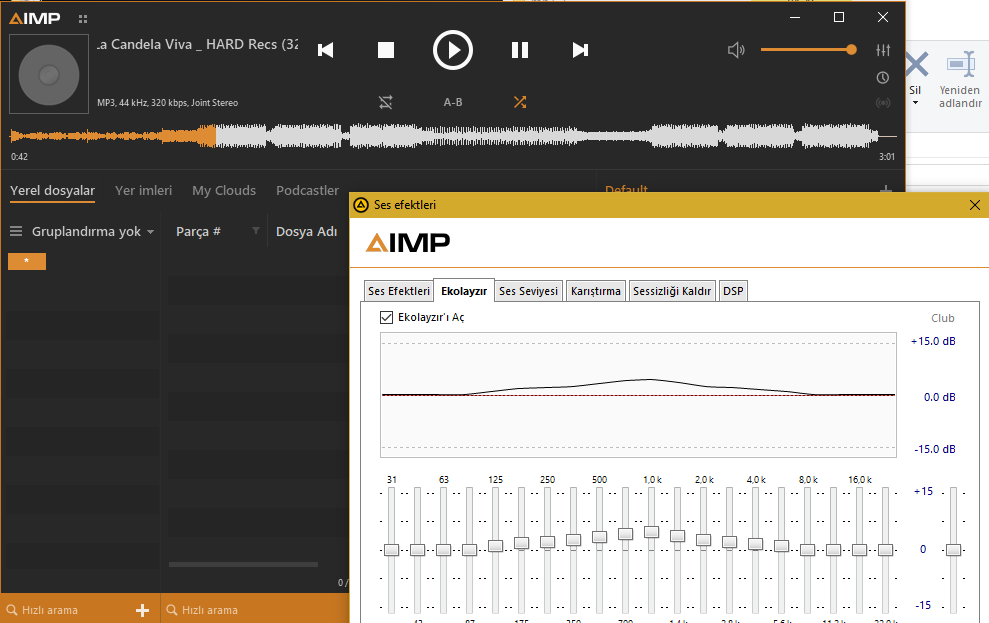
Task: Click the second Hızlı arama search field
Action: (x=255, y=610)
